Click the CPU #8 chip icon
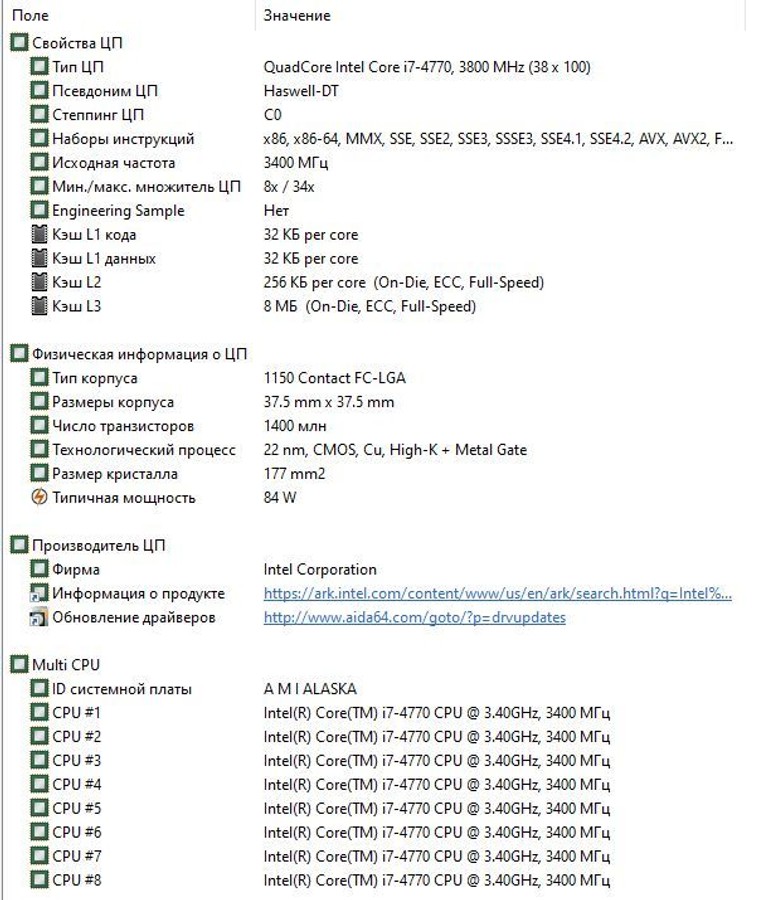 (x=39, y=880)
